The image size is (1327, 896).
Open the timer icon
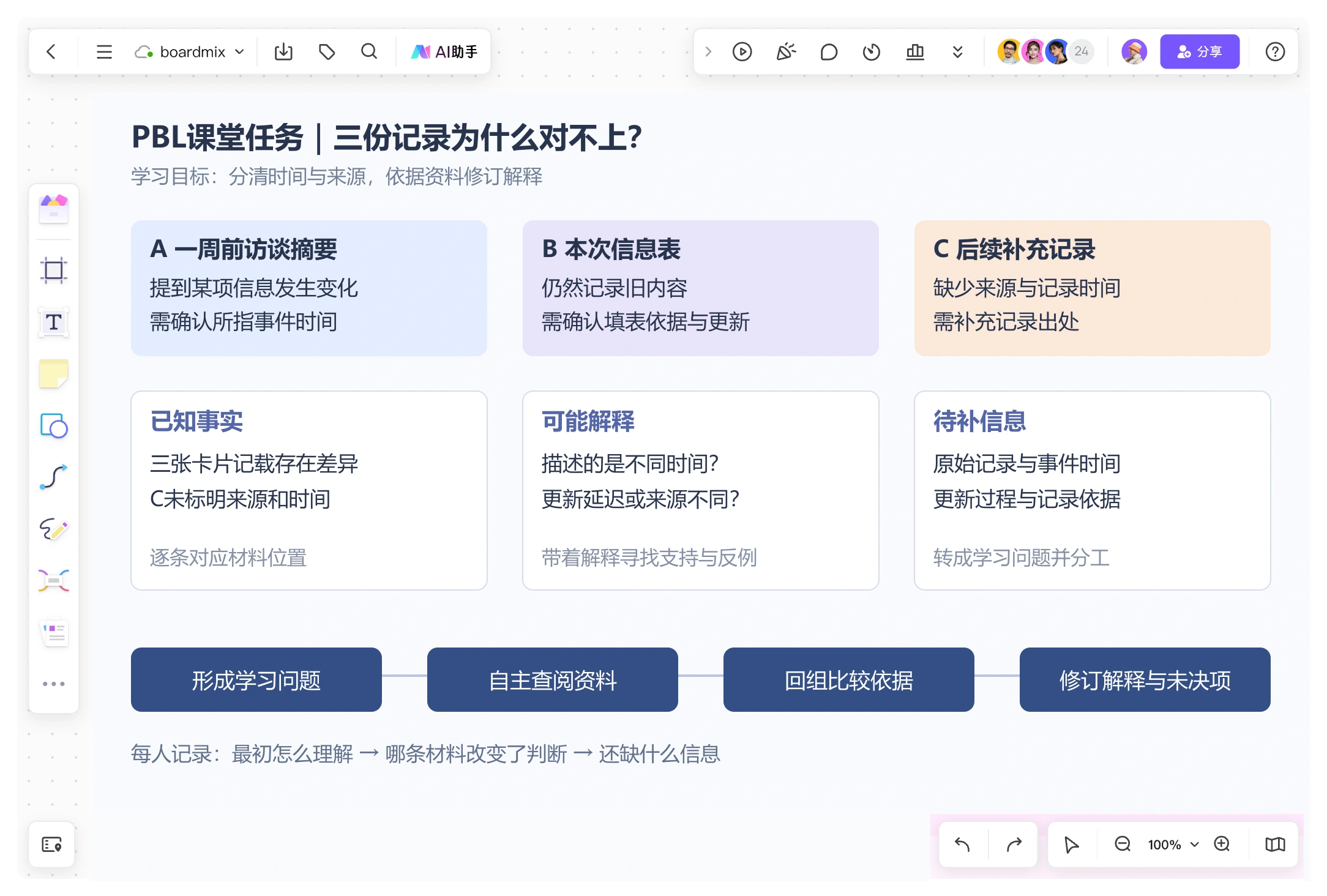[872, 52]
